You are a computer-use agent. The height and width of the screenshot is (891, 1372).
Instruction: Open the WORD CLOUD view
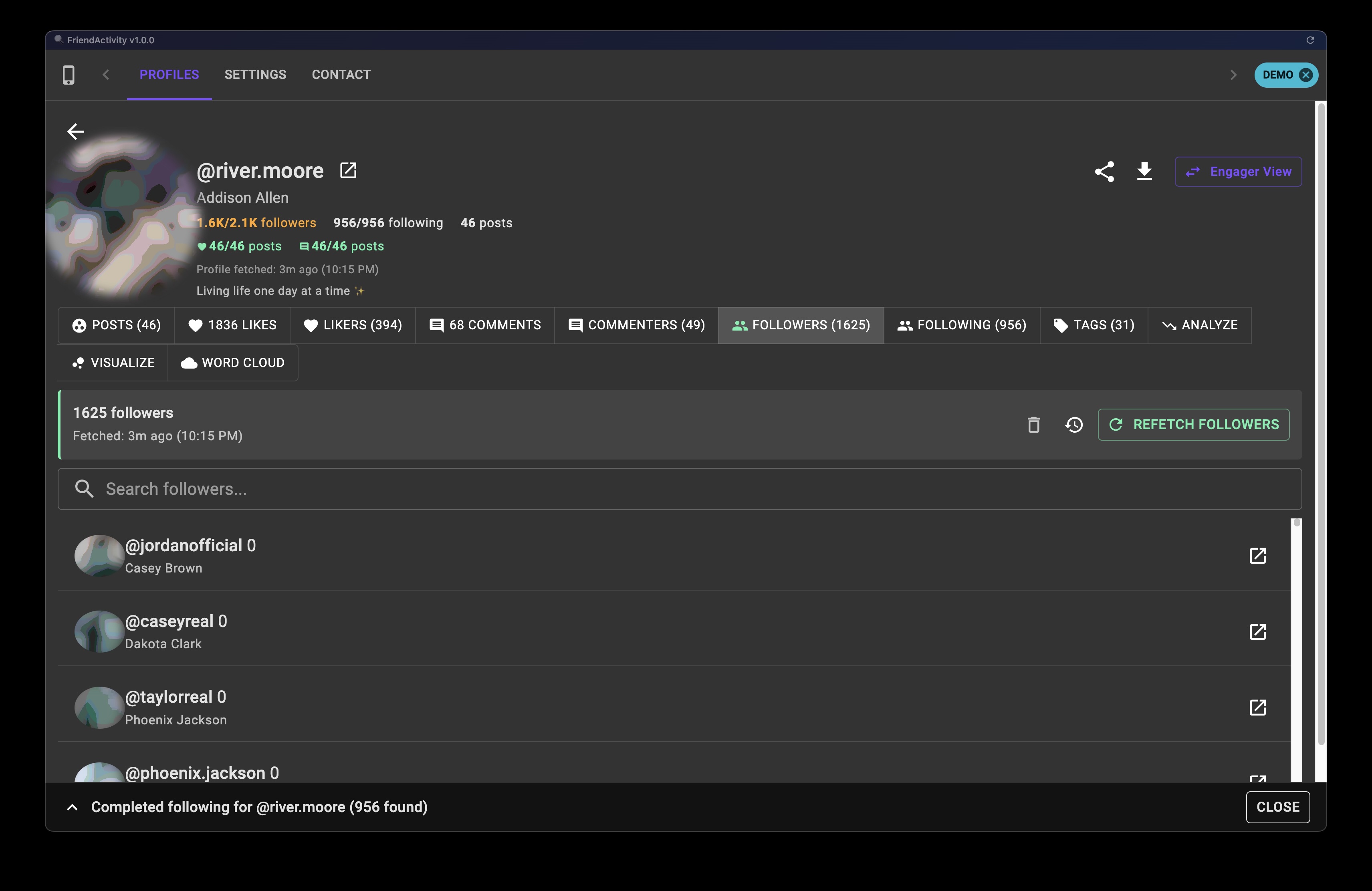point(233,363)
